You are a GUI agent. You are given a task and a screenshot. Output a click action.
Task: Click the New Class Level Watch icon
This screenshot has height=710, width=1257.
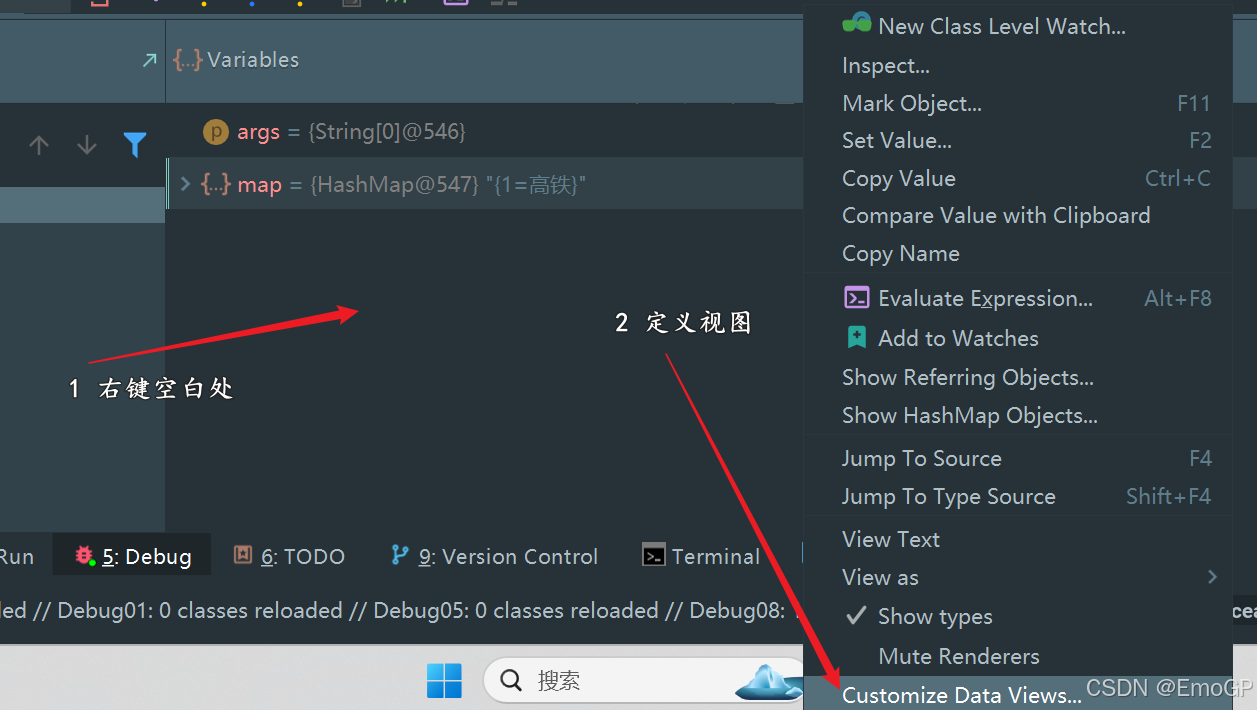[x=857, y=24]
